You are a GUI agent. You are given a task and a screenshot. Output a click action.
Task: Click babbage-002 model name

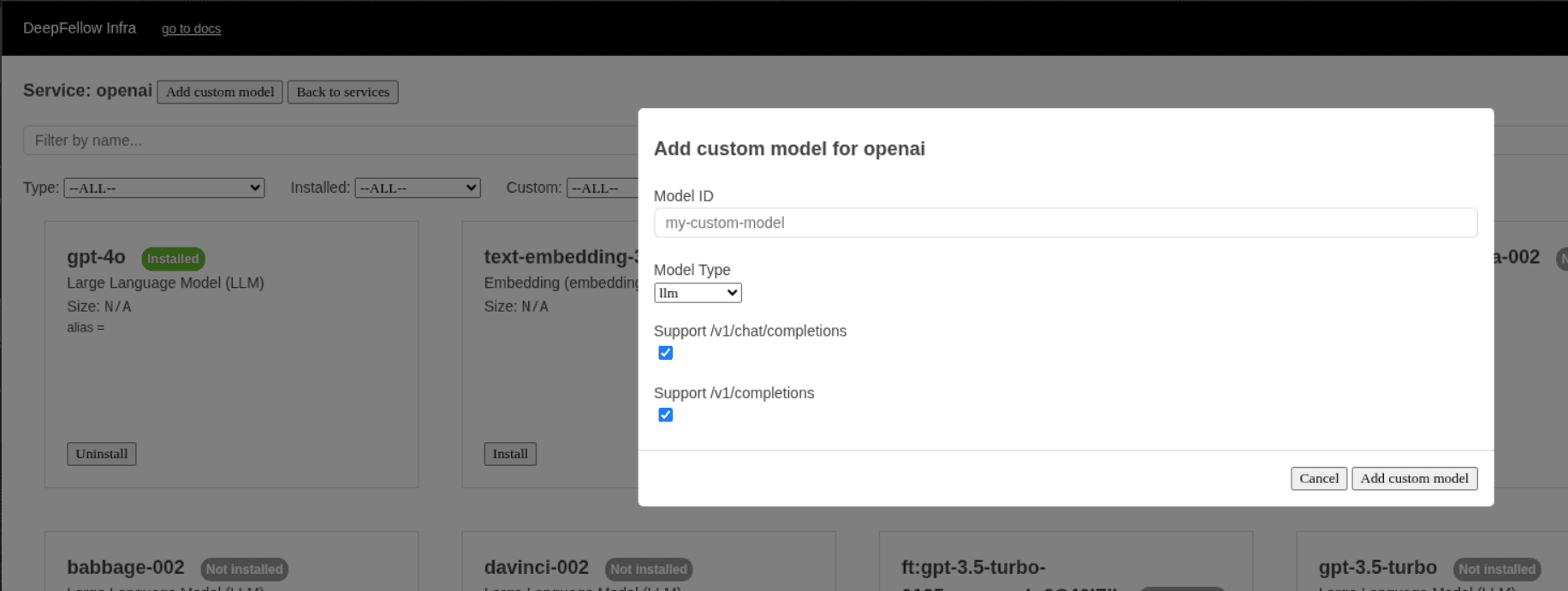(126, 568)
